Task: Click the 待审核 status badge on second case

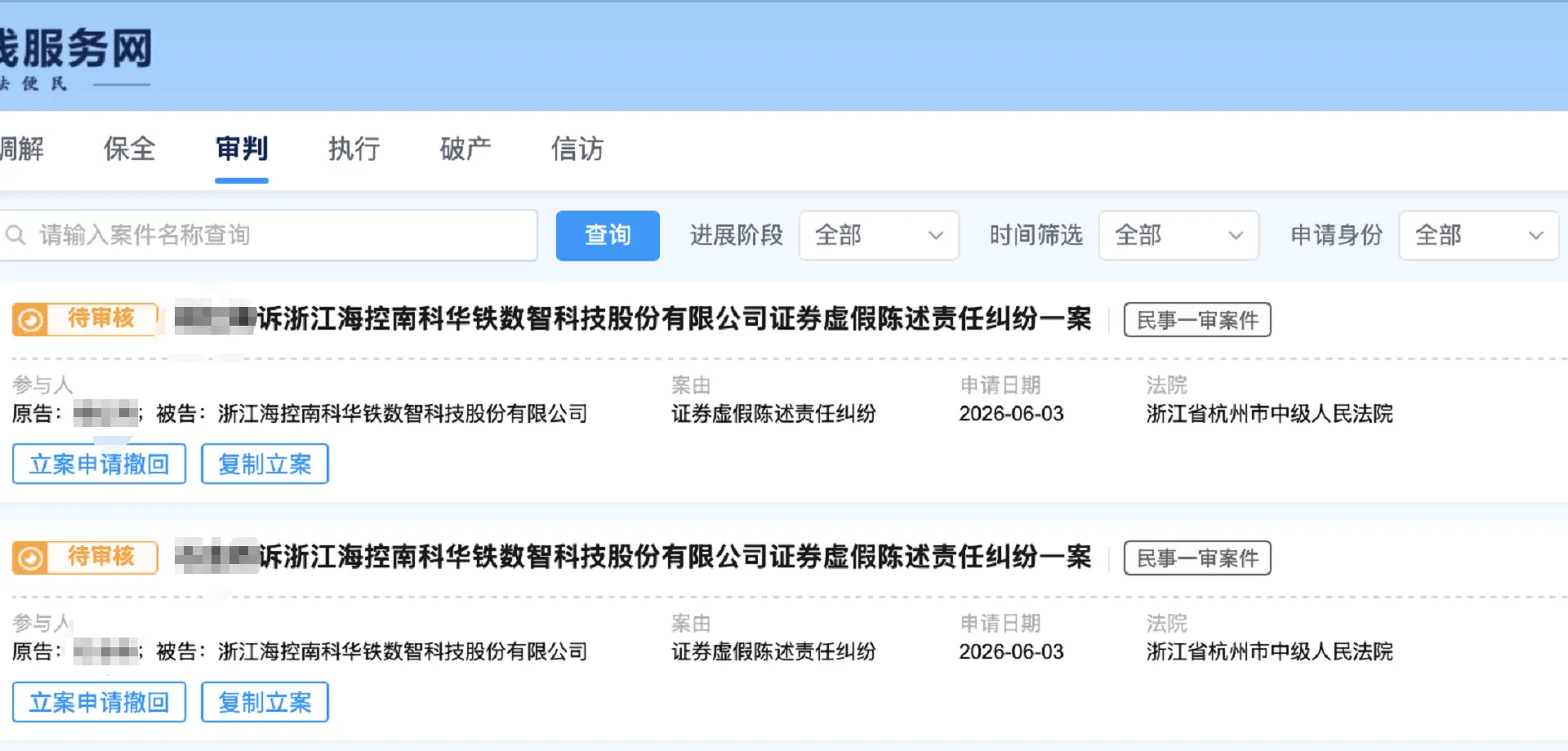Action: coord(85,558)
